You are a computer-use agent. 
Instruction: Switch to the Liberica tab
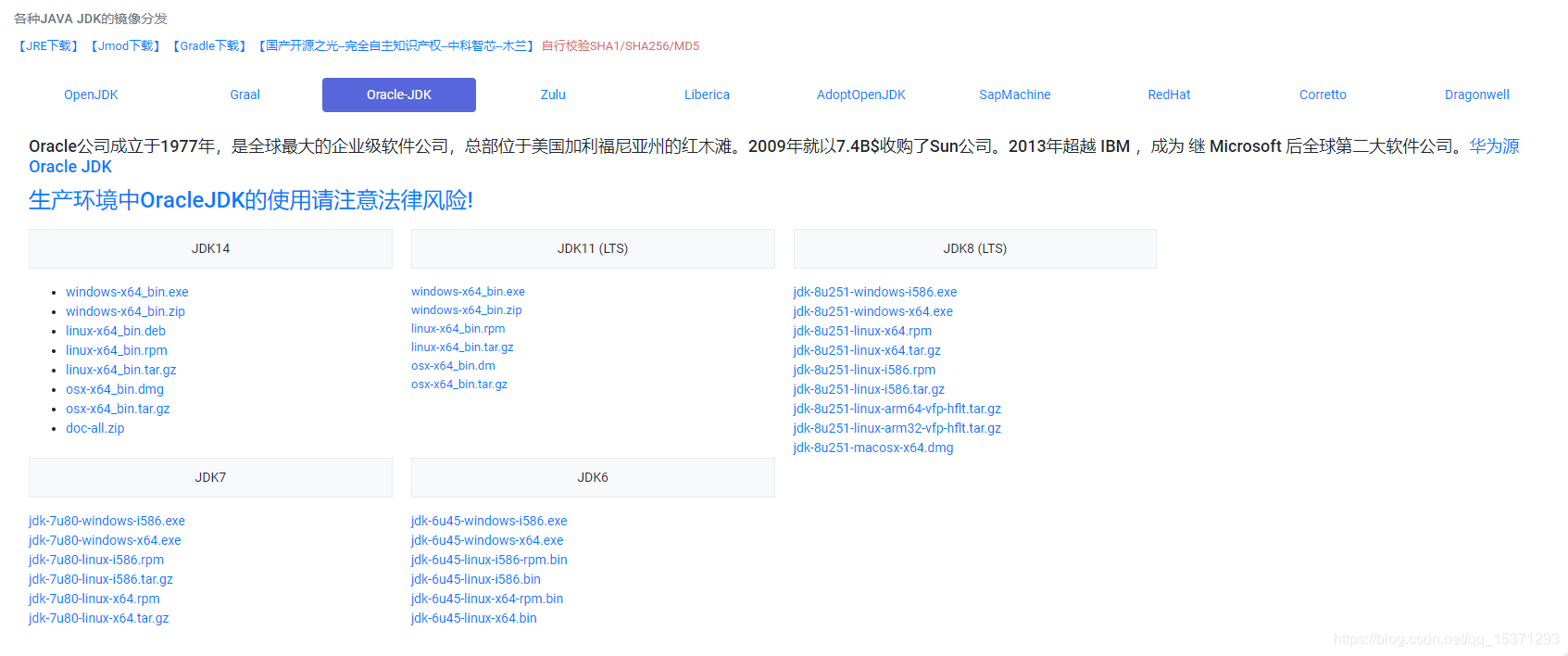pyautogui.click(x=707, y=95)
